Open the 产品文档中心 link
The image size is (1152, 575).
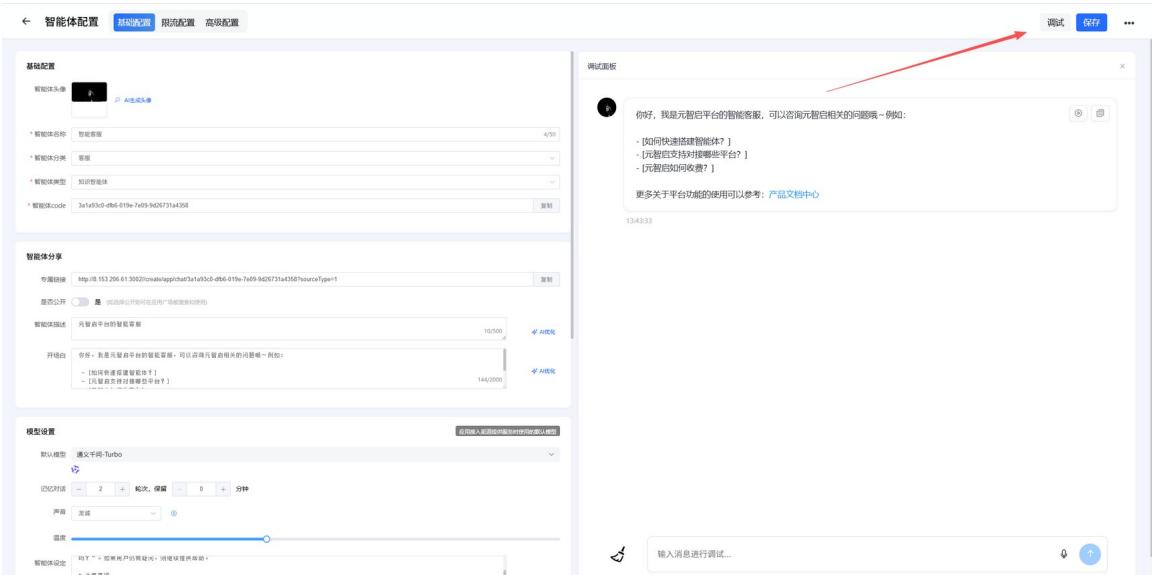pyautogui.click(x=793, y=194)
